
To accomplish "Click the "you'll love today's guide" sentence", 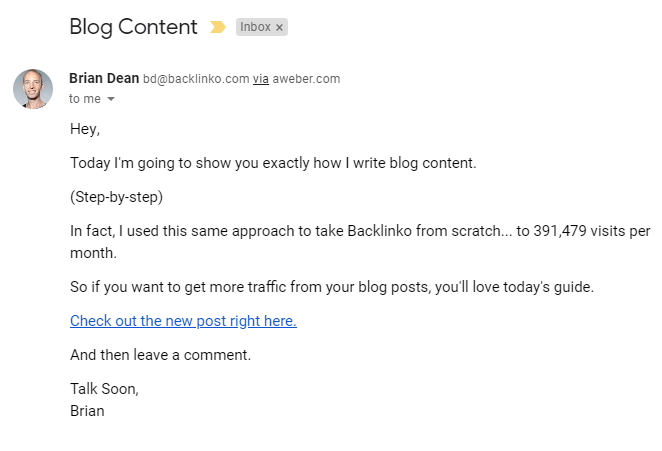I will 332,288.
